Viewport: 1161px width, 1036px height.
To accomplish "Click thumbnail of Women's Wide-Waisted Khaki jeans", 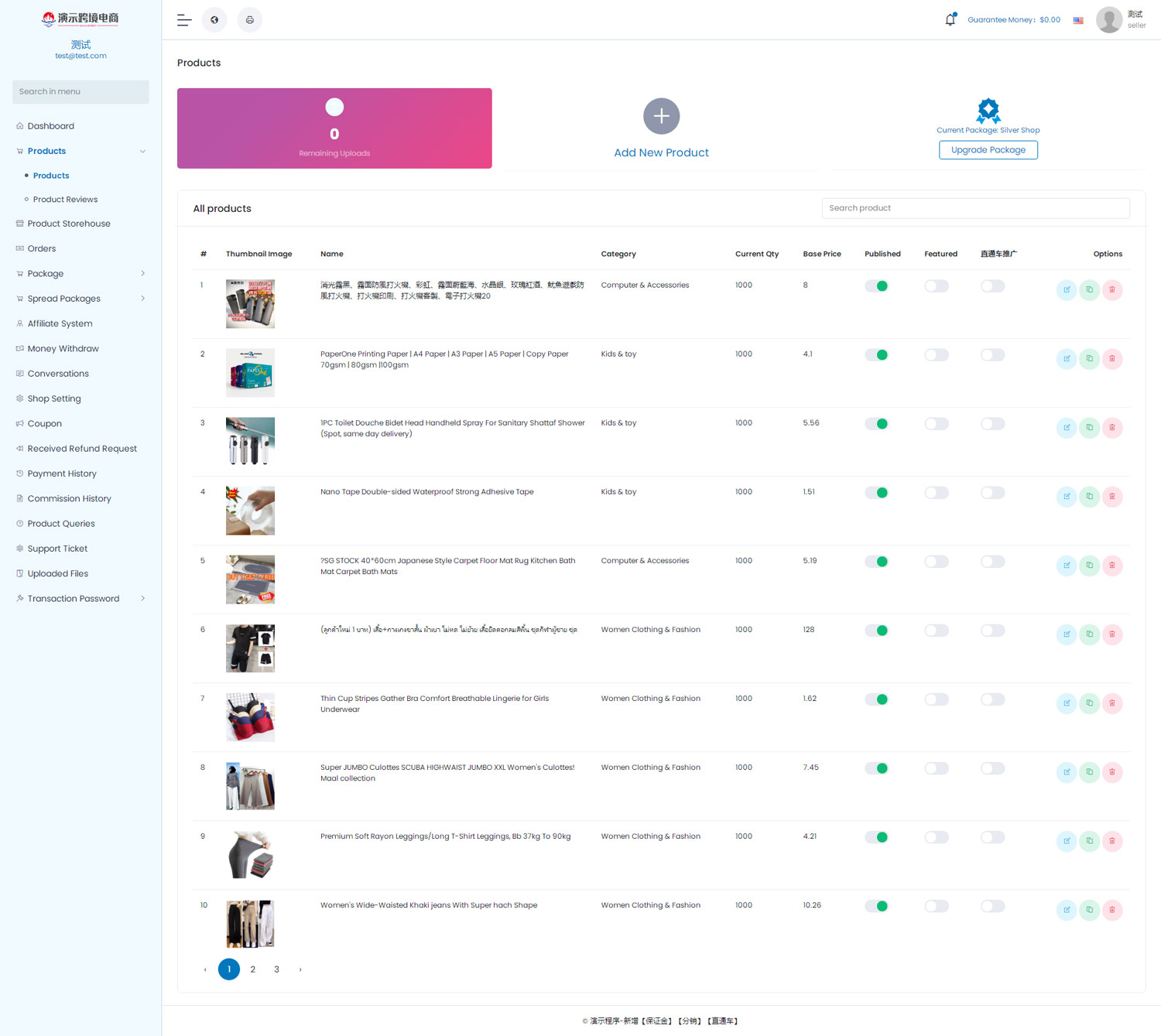I will coord(250,924).
